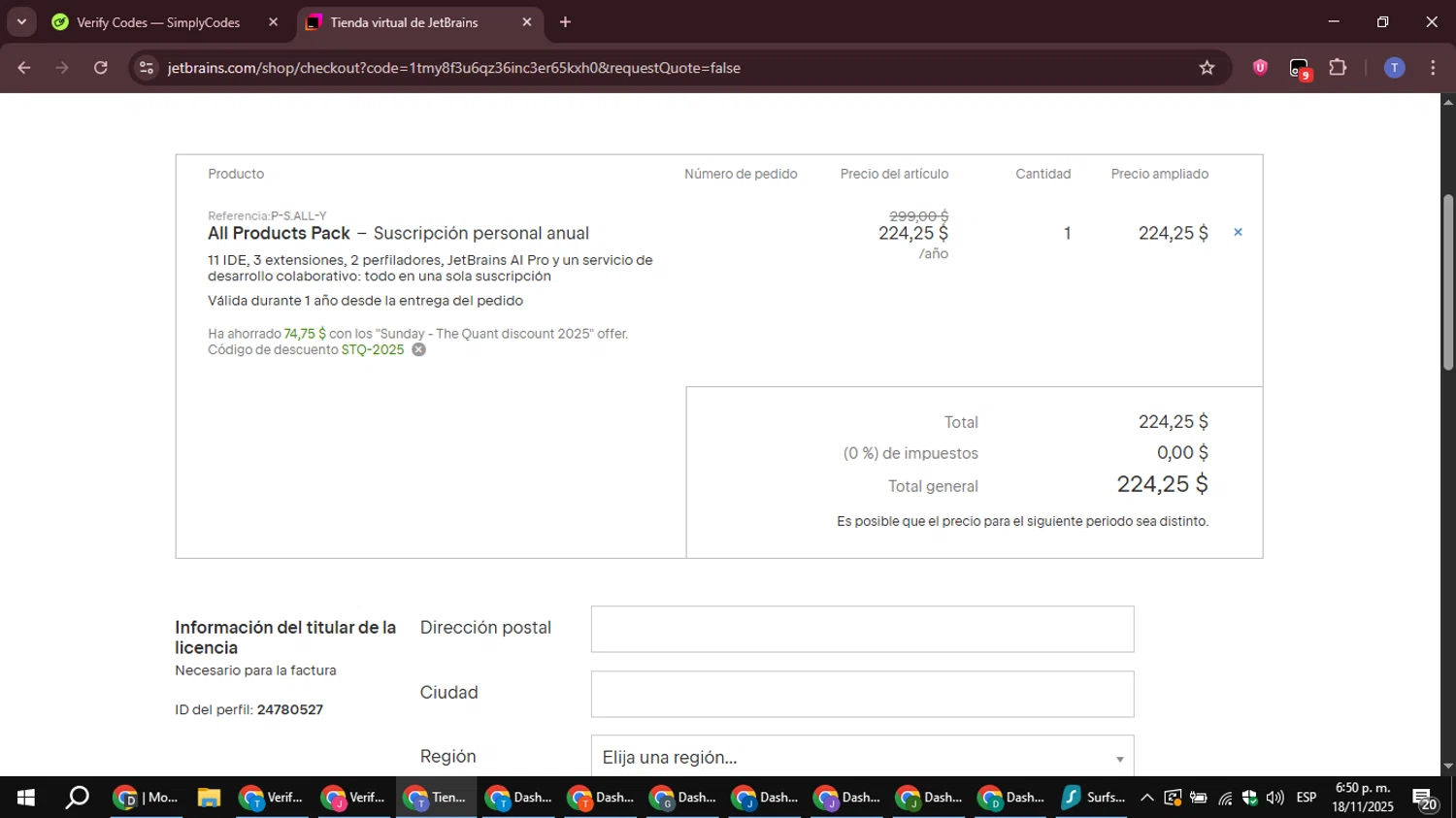Bookmark this page with star icon
Screen dimensions: 1456x818
tap(1207, 68)
